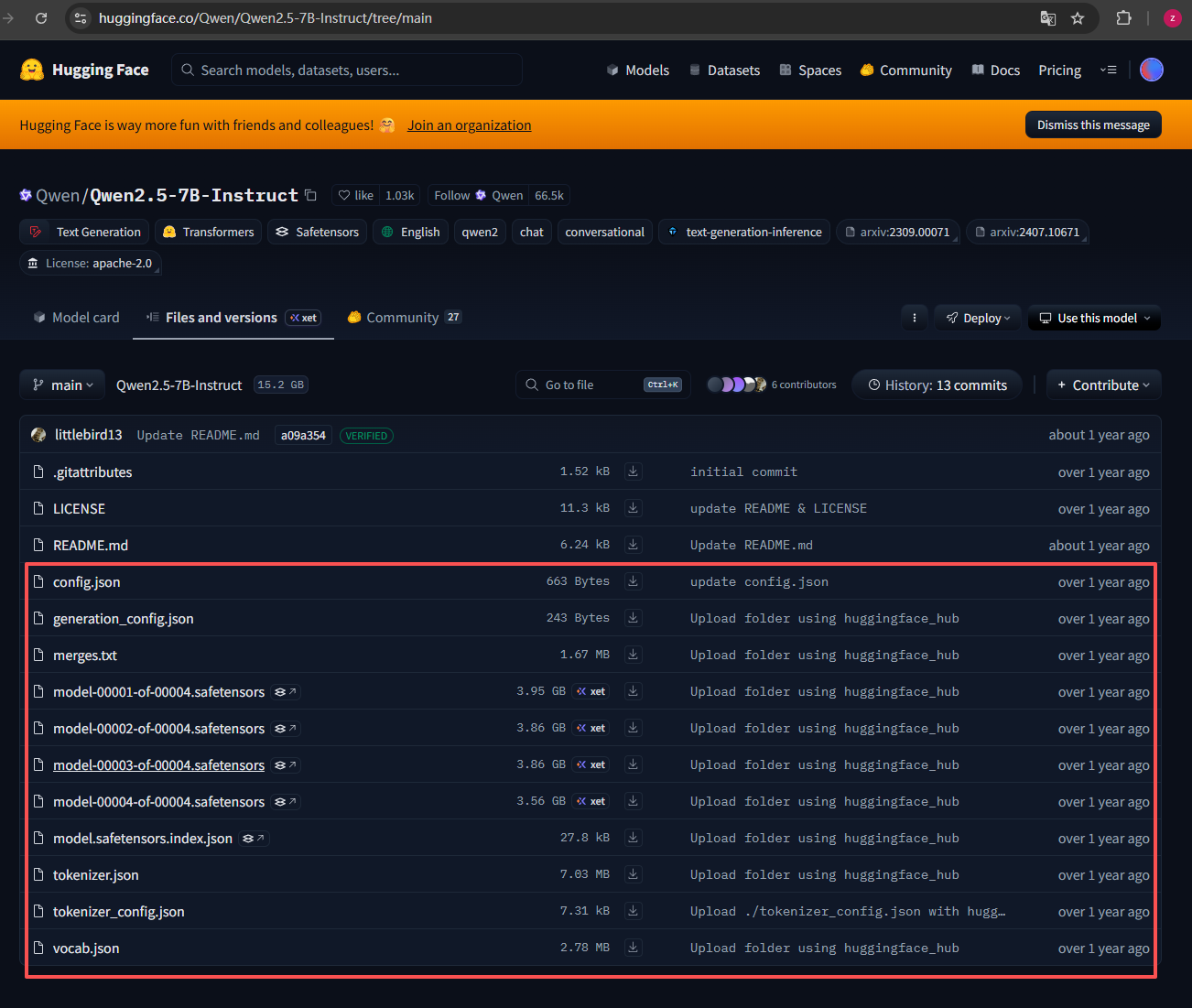The image size is (1192, 1008).
Task: Download tokenizer.json via its download icon
Action: pyautogui.click(x=633, y=874)
